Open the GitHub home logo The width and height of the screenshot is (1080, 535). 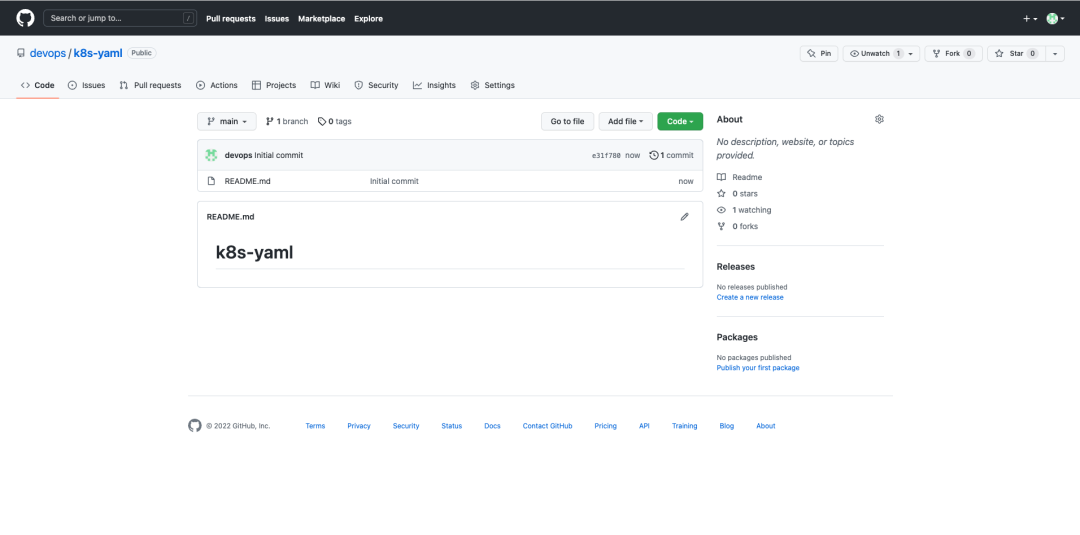[25, 18]
